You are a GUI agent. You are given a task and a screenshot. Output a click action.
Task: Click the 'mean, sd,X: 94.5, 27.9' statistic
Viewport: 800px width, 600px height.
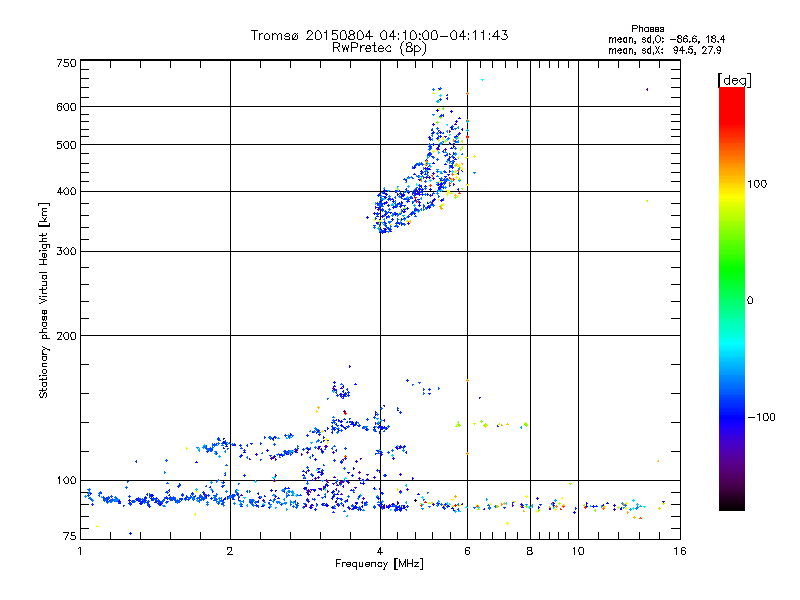click(x=665, y=50)
